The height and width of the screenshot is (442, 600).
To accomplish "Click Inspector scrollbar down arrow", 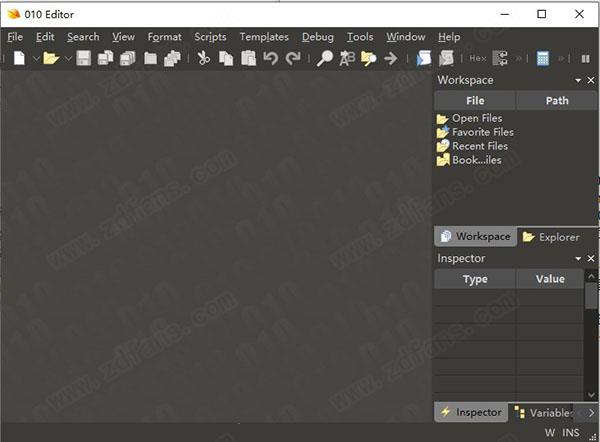I will pyautogui.click(x=591, y=395).
